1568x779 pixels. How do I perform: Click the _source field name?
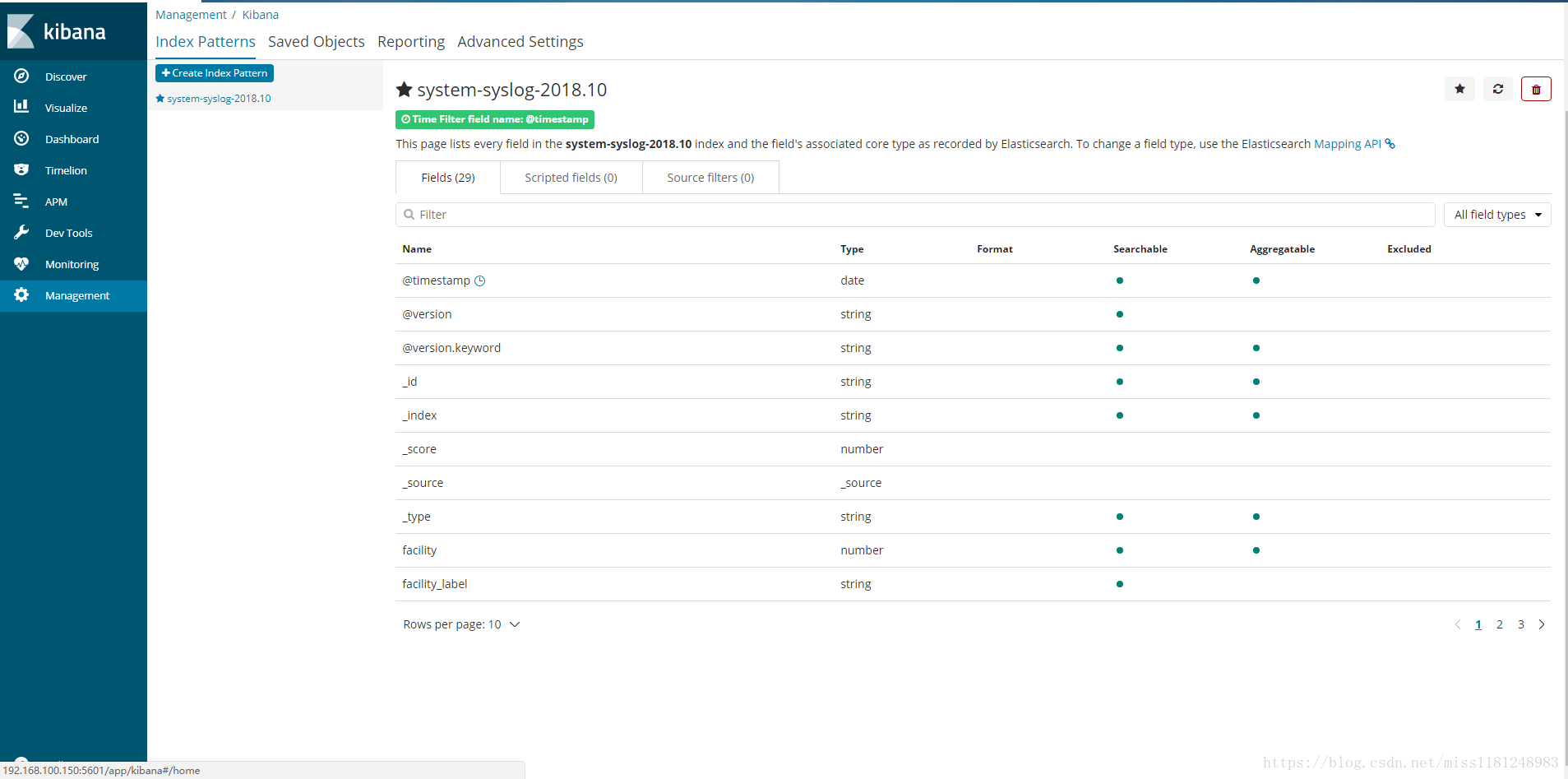(x=423, y=483)
